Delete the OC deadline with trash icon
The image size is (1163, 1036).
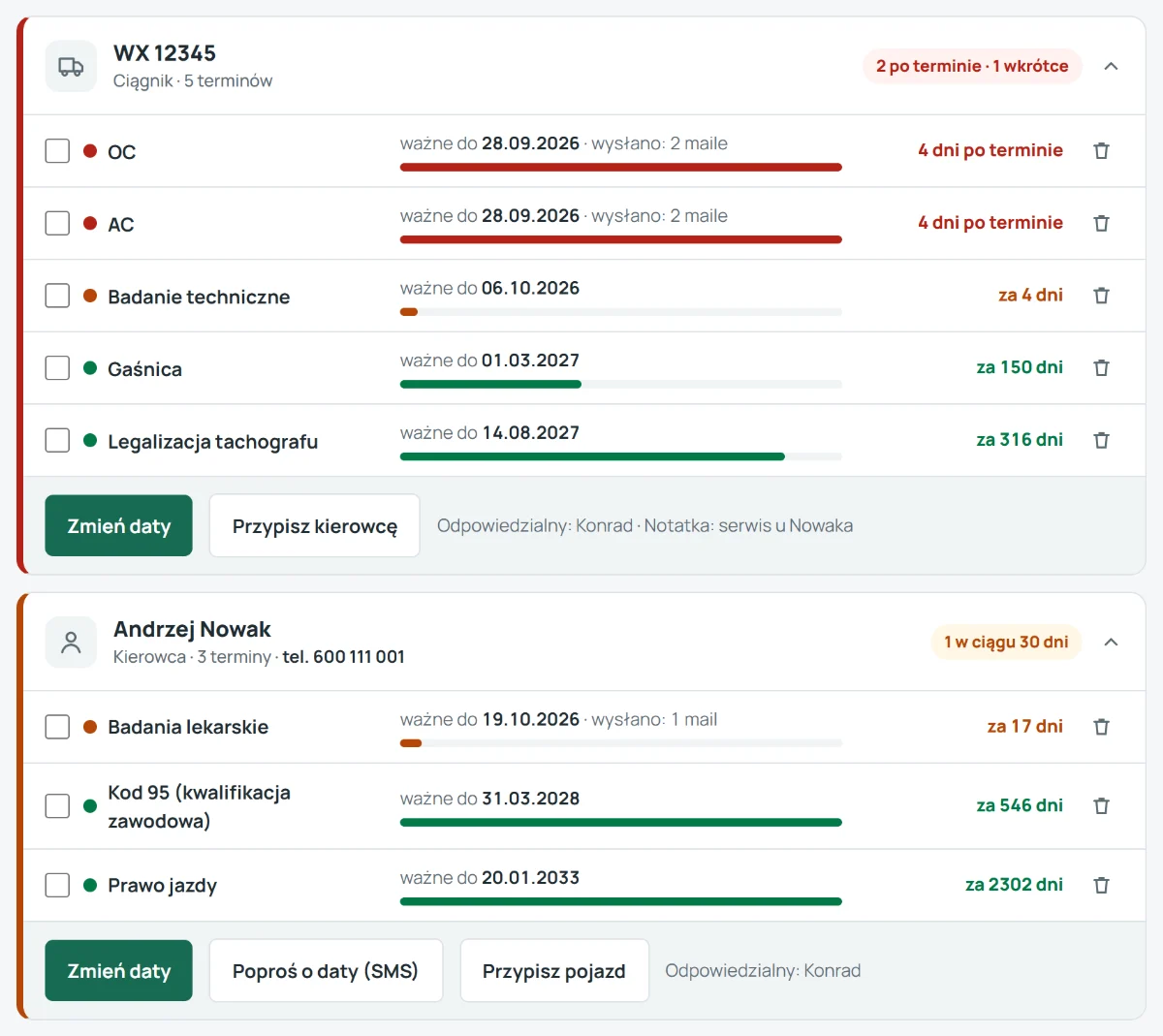click(1101, 150)
